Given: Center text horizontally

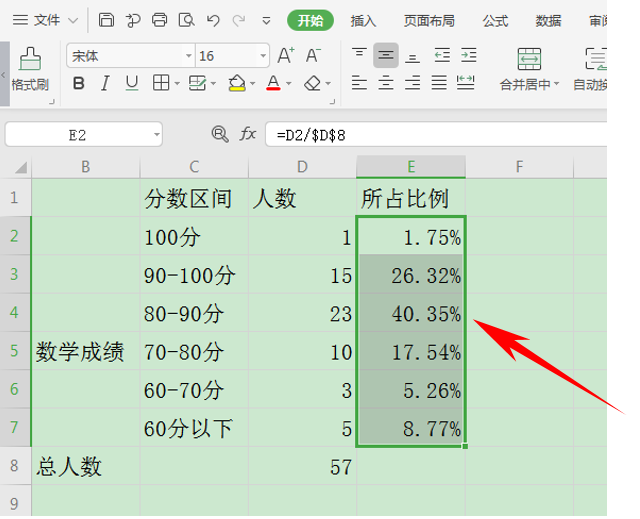Looking at the screenshot, I should (386, 82).
